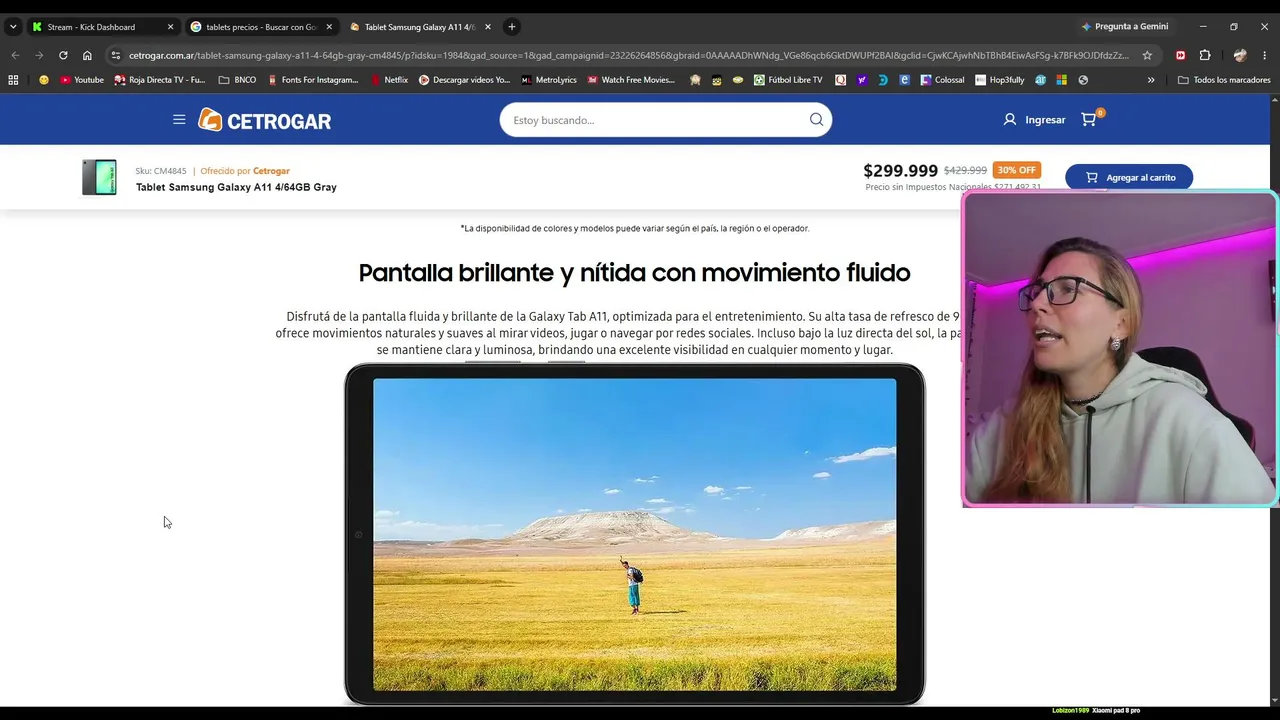Open the MetroLyrics bookmark
This screenshot has width=1280, height=720.
point(549,80)
